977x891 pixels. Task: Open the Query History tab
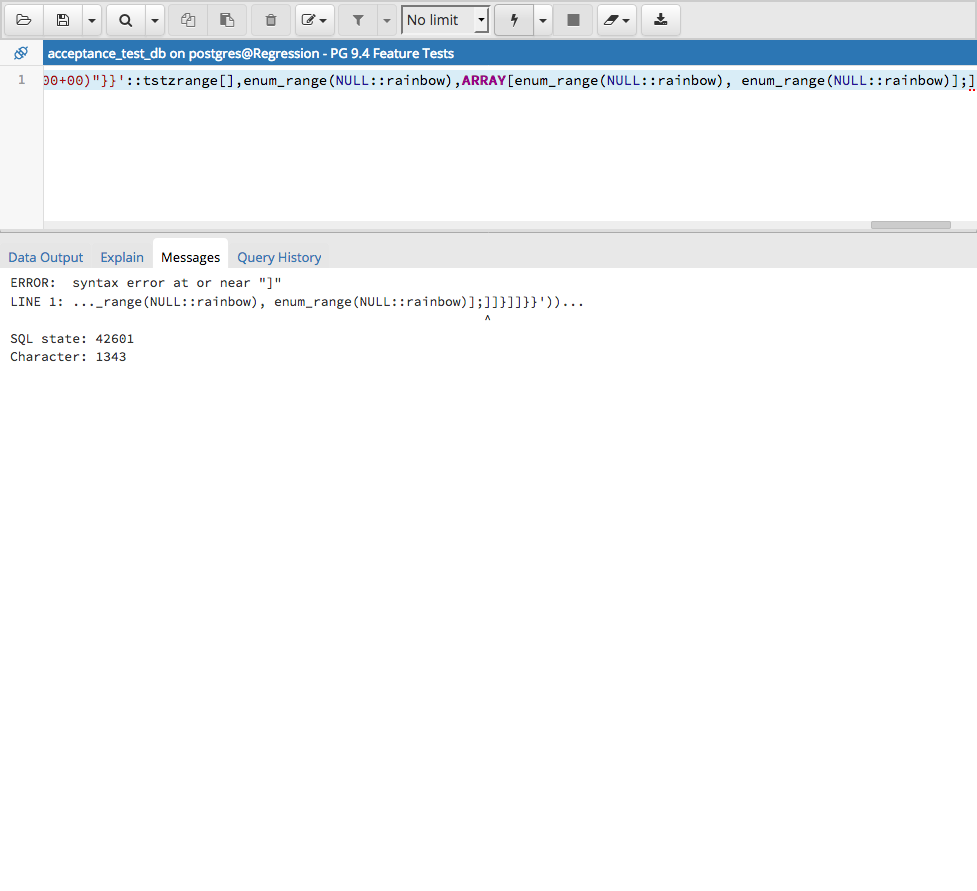pyautogui.click(x=279, y=257)
